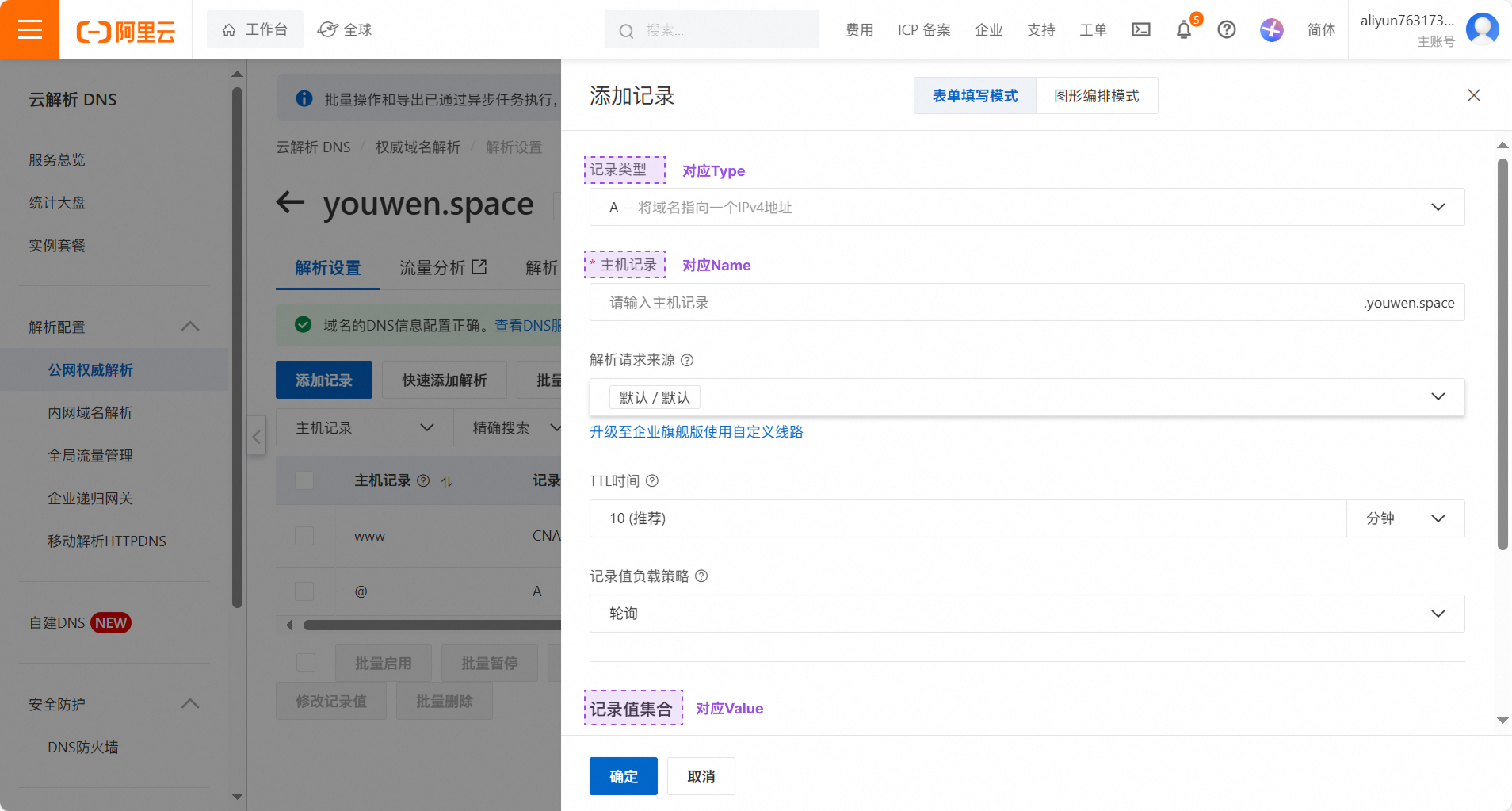This screenshot has width=1512, height=811.
Task: Collapse the 解析配置 sidebar section
Action: 190,327
